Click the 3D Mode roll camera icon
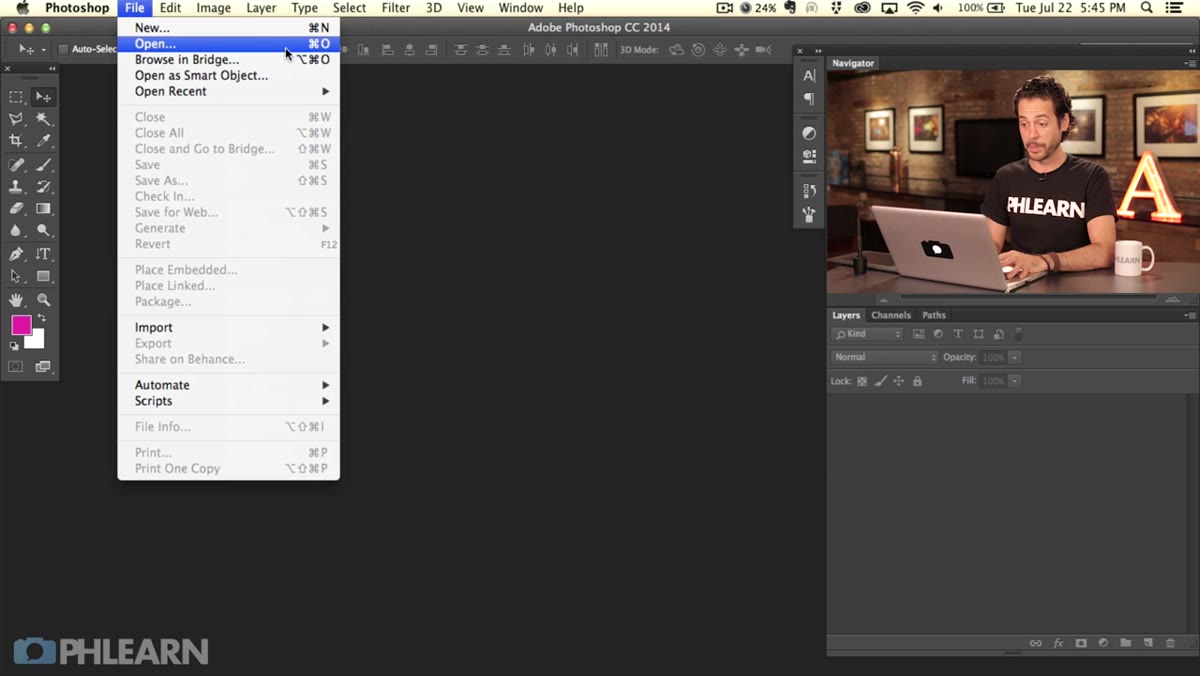This screenshot has width=1200, height=676. pos(698,49)
